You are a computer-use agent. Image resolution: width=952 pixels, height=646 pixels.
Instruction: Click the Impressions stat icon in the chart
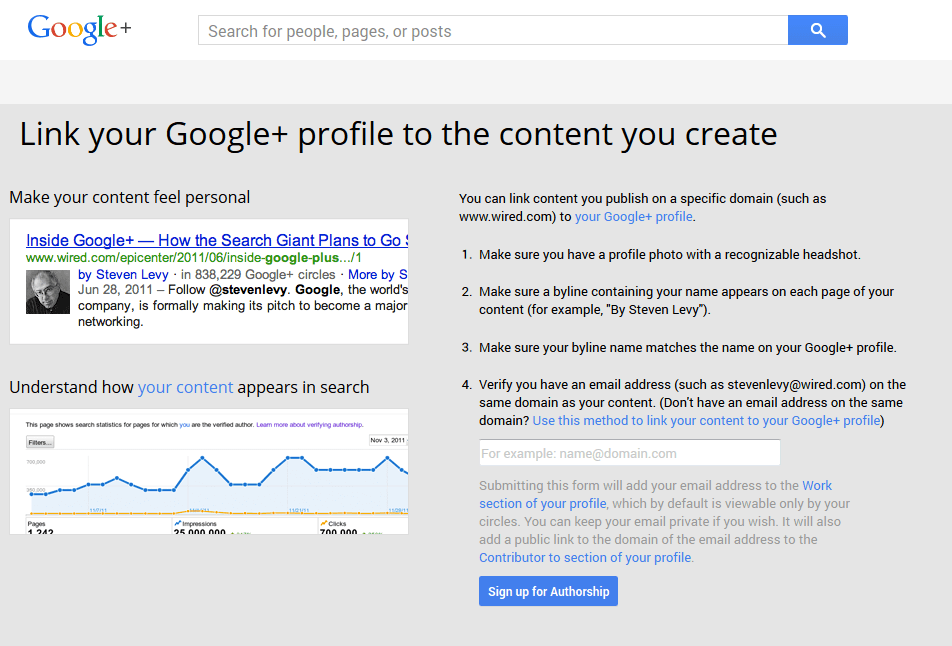click(x=178, y=523)
